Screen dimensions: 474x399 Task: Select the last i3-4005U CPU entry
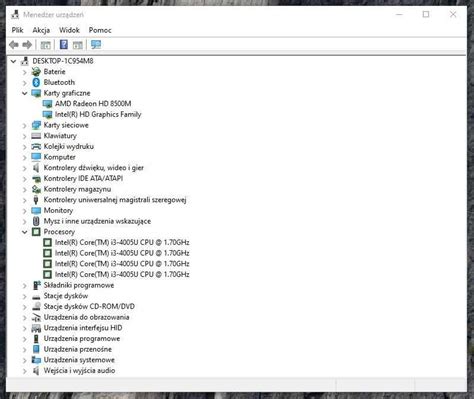click(122, 274)
